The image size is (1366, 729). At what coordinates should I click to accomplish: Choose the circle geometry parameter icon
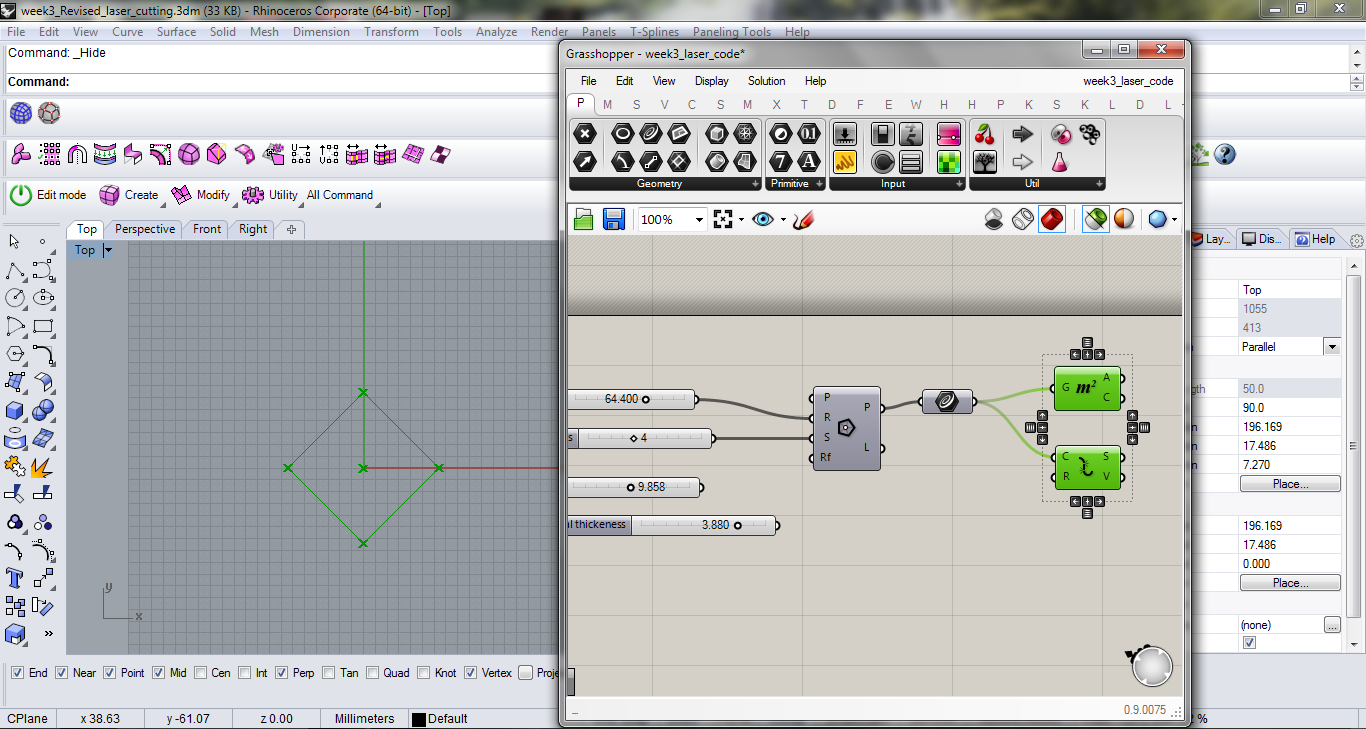coord(622,134)
